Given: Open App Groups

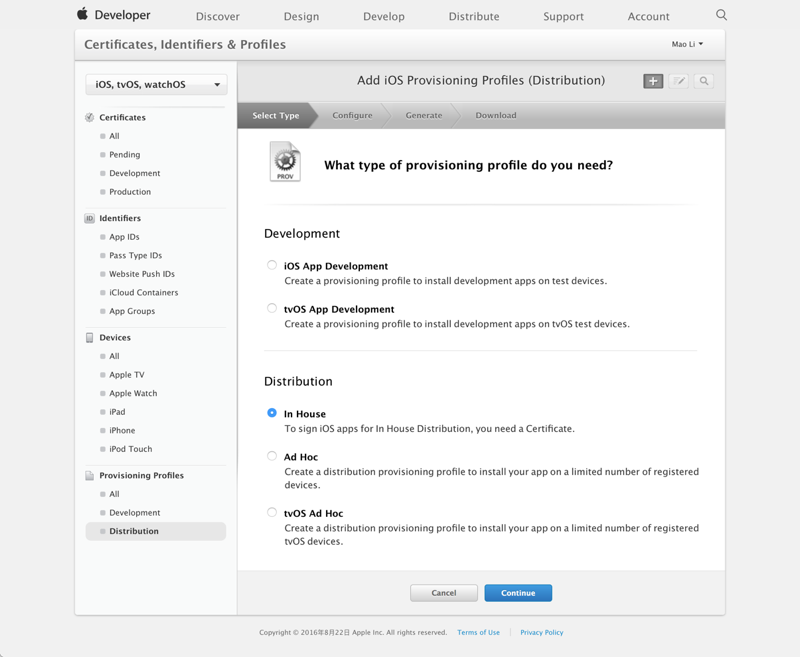Looking at the screenshot, I should pyautogui.click(x=132, y=311).
